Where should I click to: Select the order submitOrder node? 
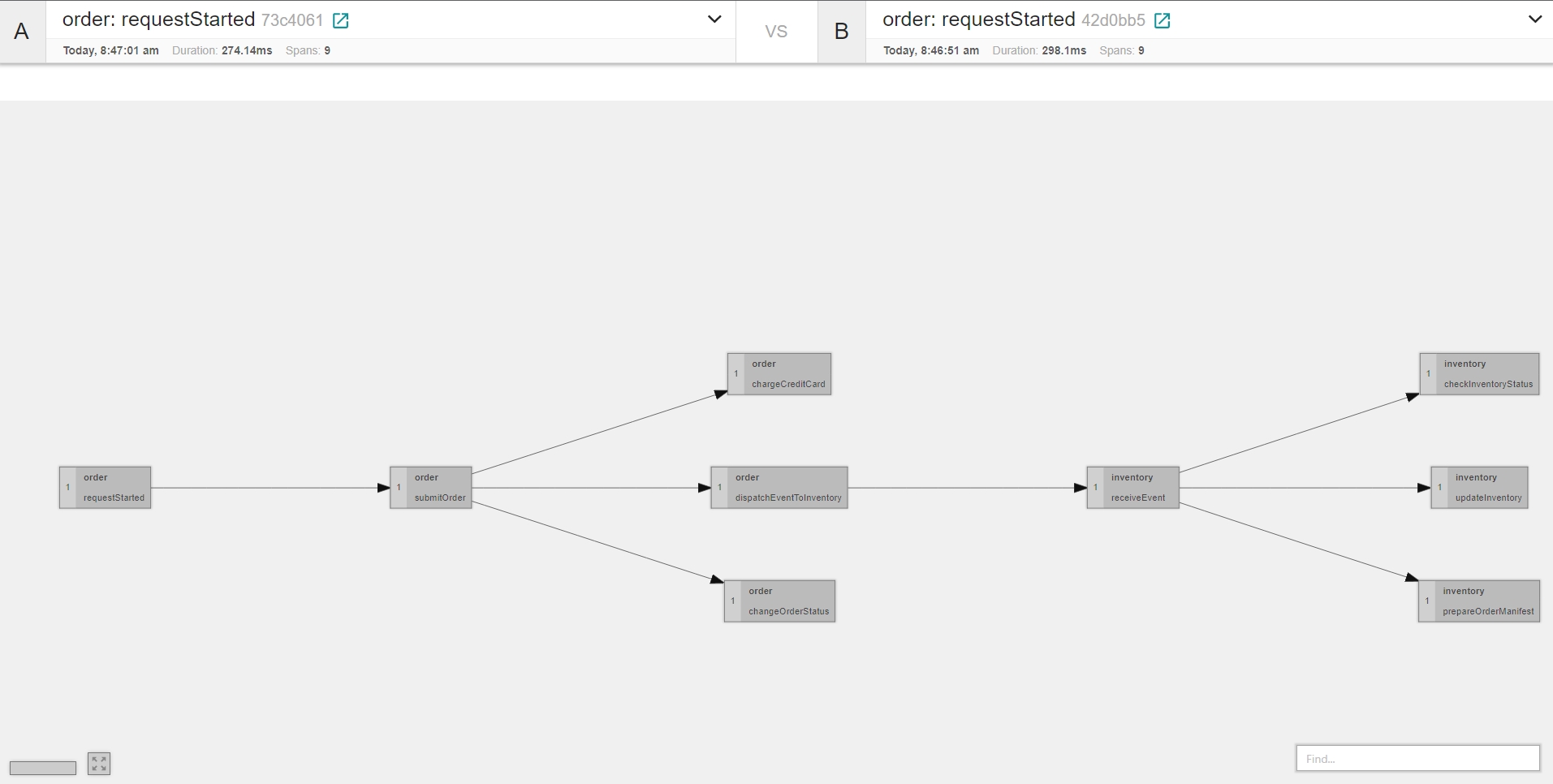point(431,488)
